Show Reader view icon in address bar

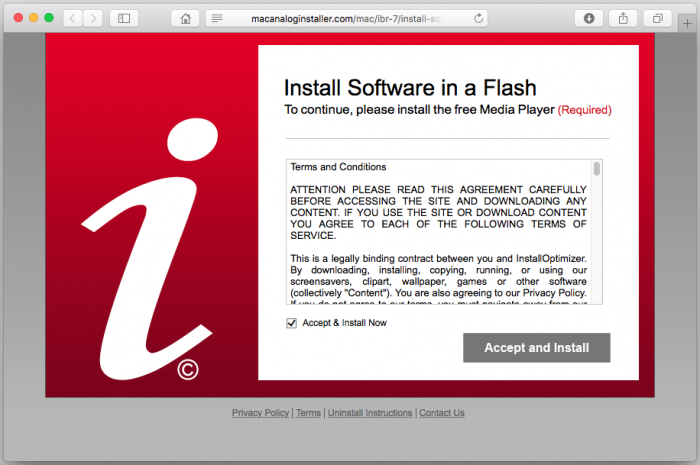[x=217, y=18]
